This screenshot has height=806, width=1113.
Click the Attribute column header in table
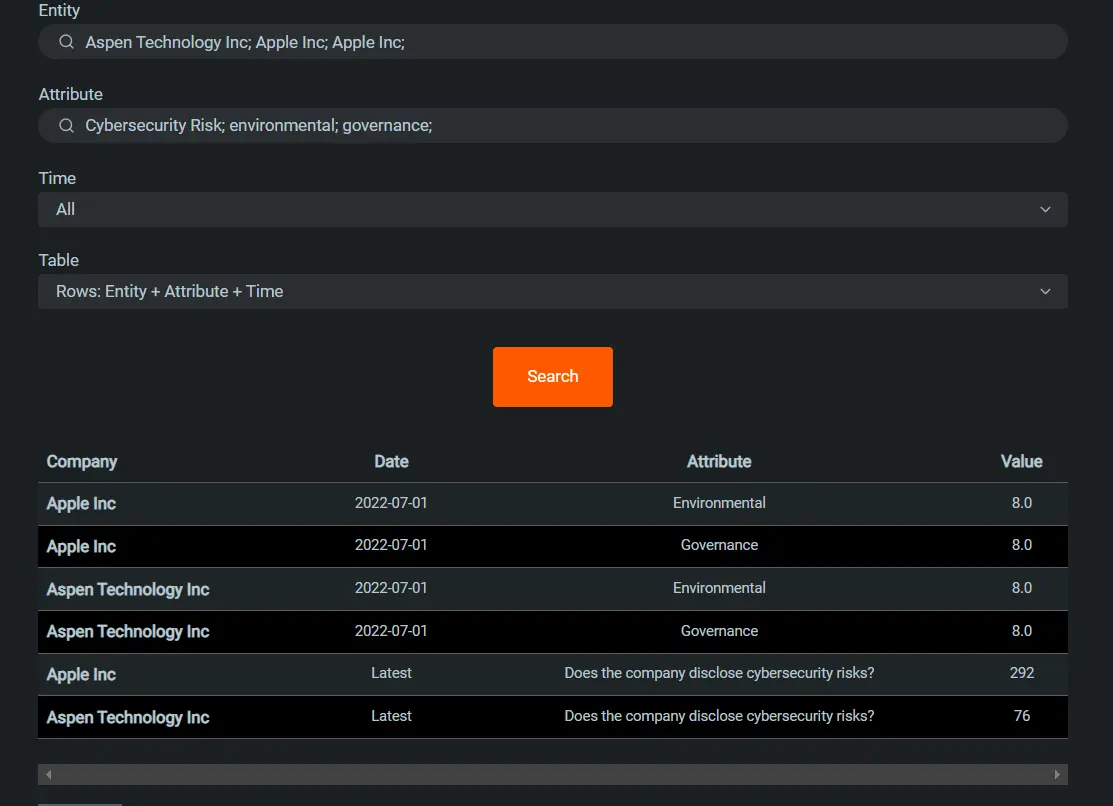coord(718,461)
